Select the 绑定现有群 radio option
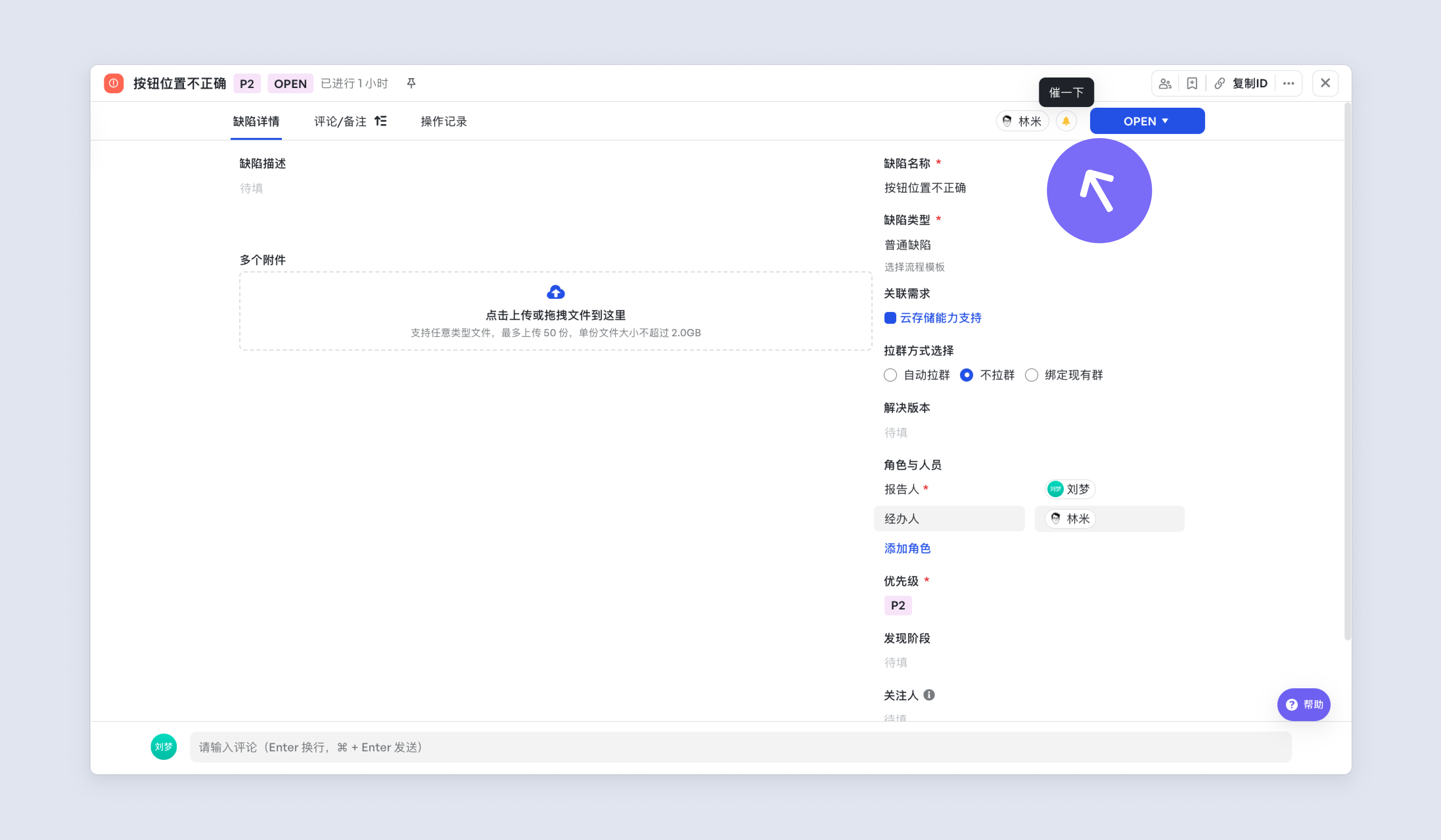The width and height of the screenshot is (1441, 840). (x=1032, y=375)
